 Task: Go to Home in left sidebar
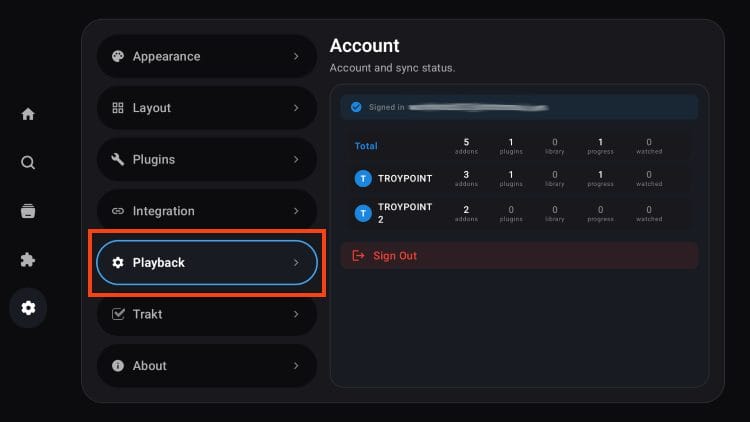(28, 114)
